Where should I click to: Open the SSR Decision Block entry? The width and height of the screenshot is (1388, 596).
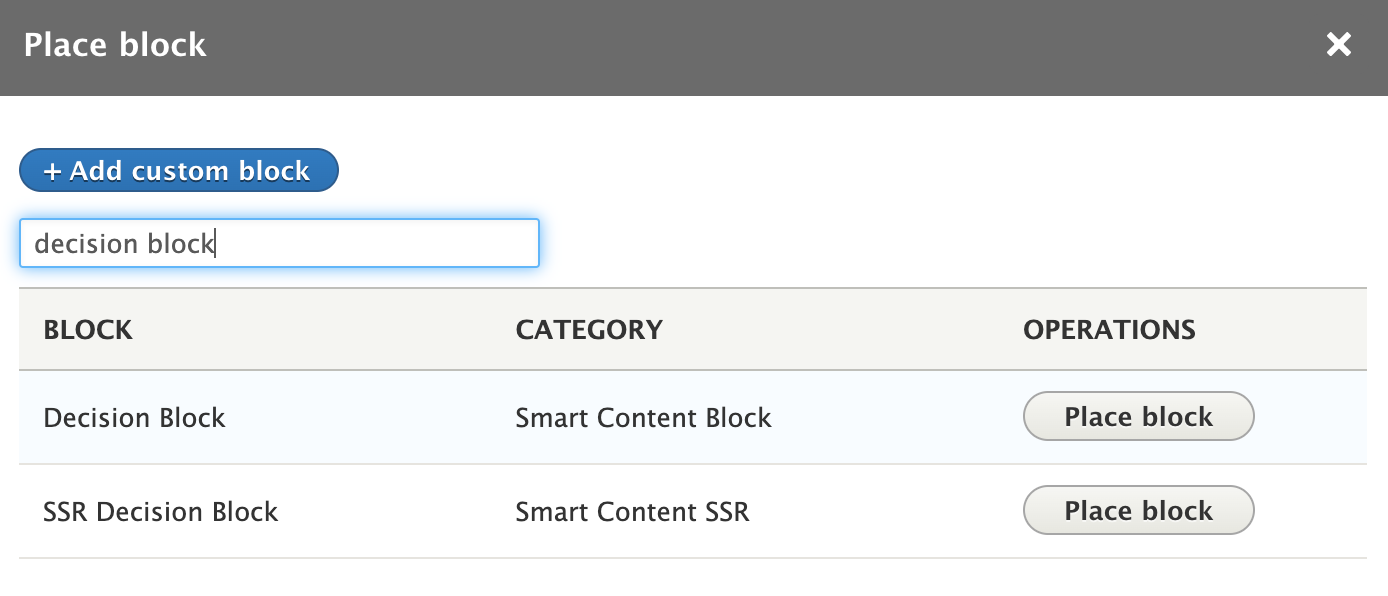160,511
